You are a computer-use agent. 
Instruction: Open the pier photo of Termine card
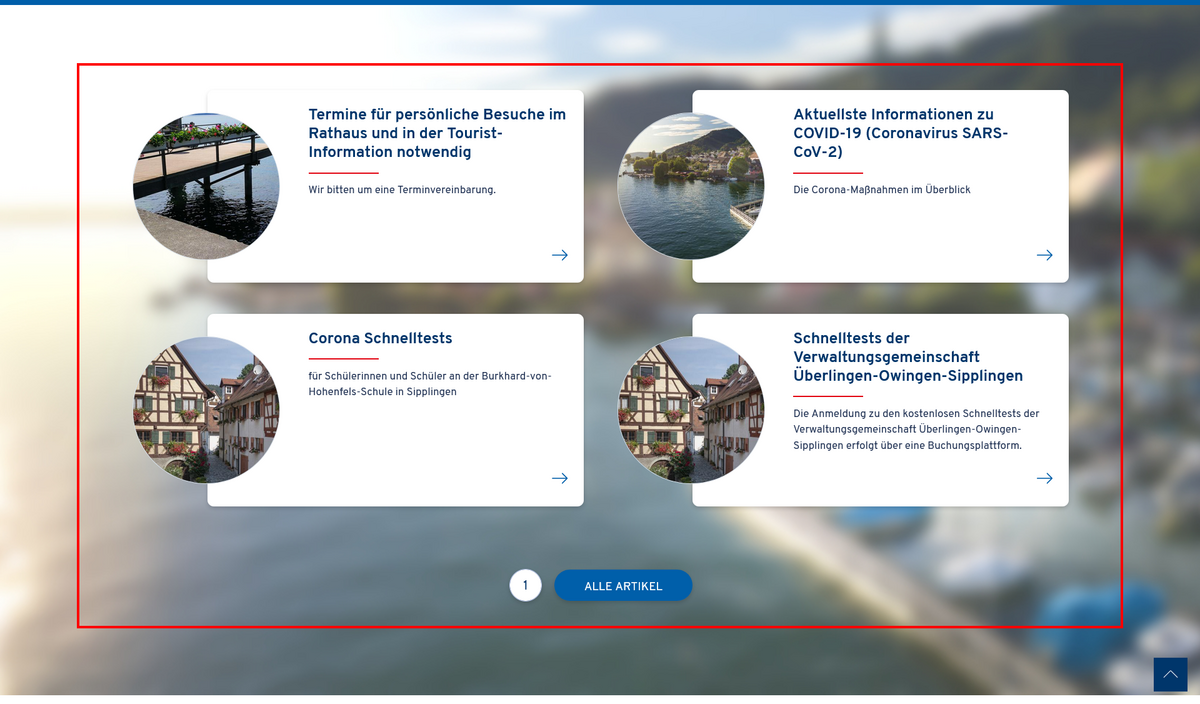[x=206, y=186]
